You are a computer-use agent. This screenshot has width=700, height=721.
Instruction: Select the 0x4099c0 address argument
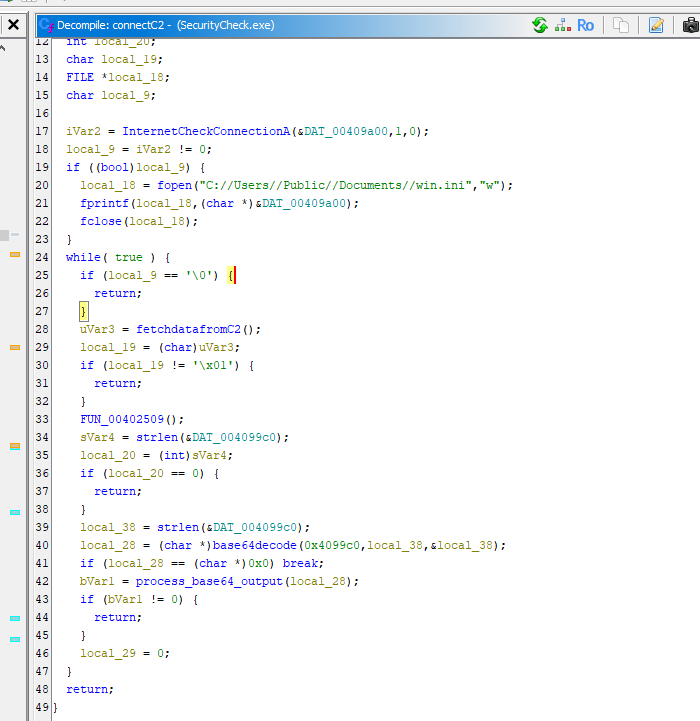(332, 545)
